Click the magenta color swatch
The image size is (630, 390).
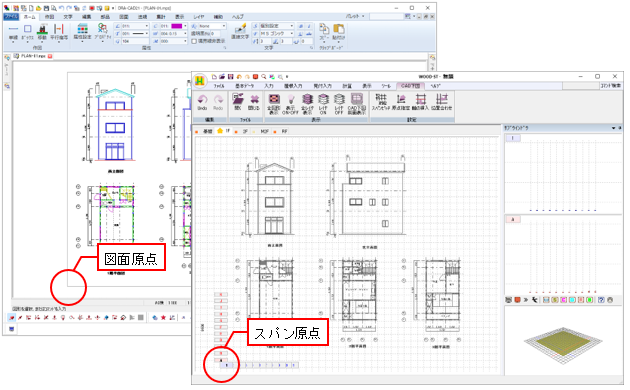[x=176, y=26]
